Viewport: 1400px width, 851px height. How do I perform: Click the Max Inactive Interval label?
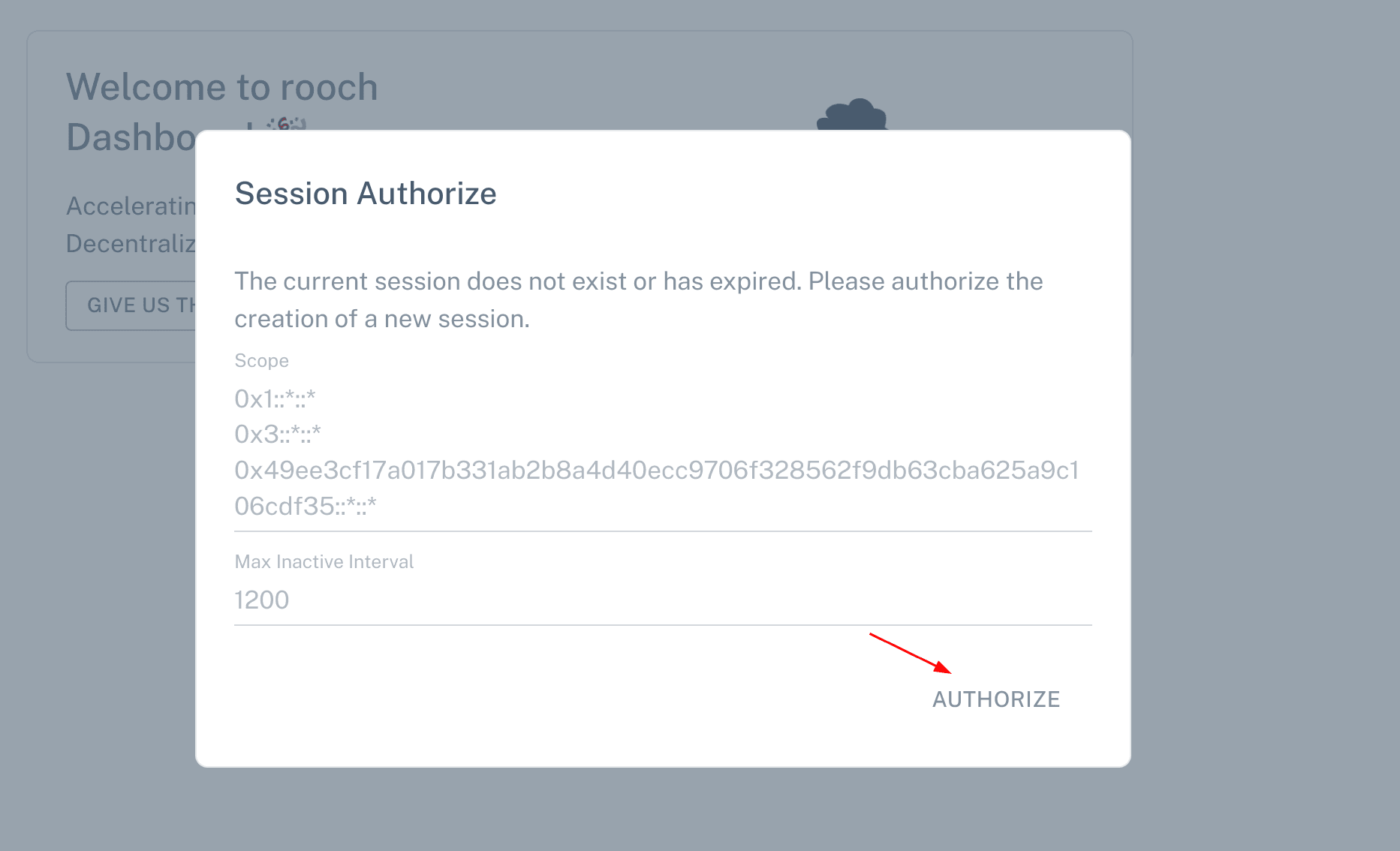coord(324,562)
